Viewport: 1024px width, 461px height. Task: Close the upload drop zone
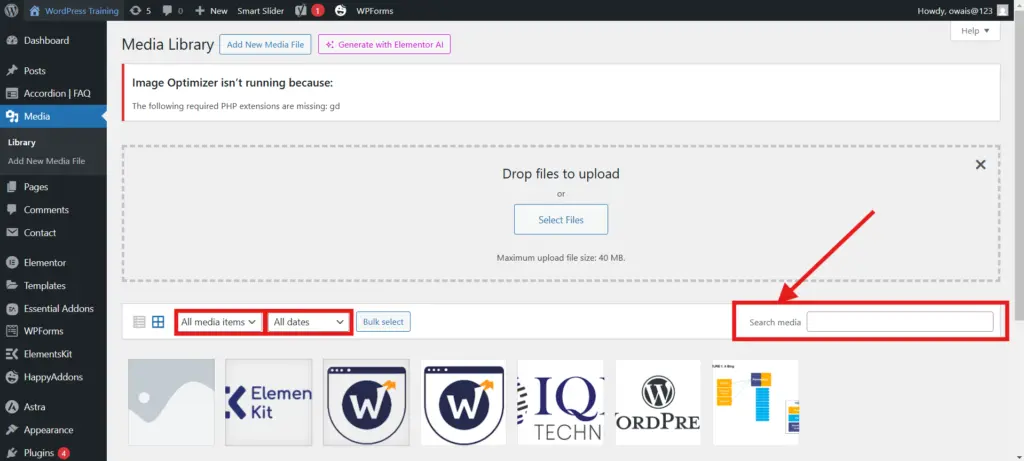tap(980, 165)
